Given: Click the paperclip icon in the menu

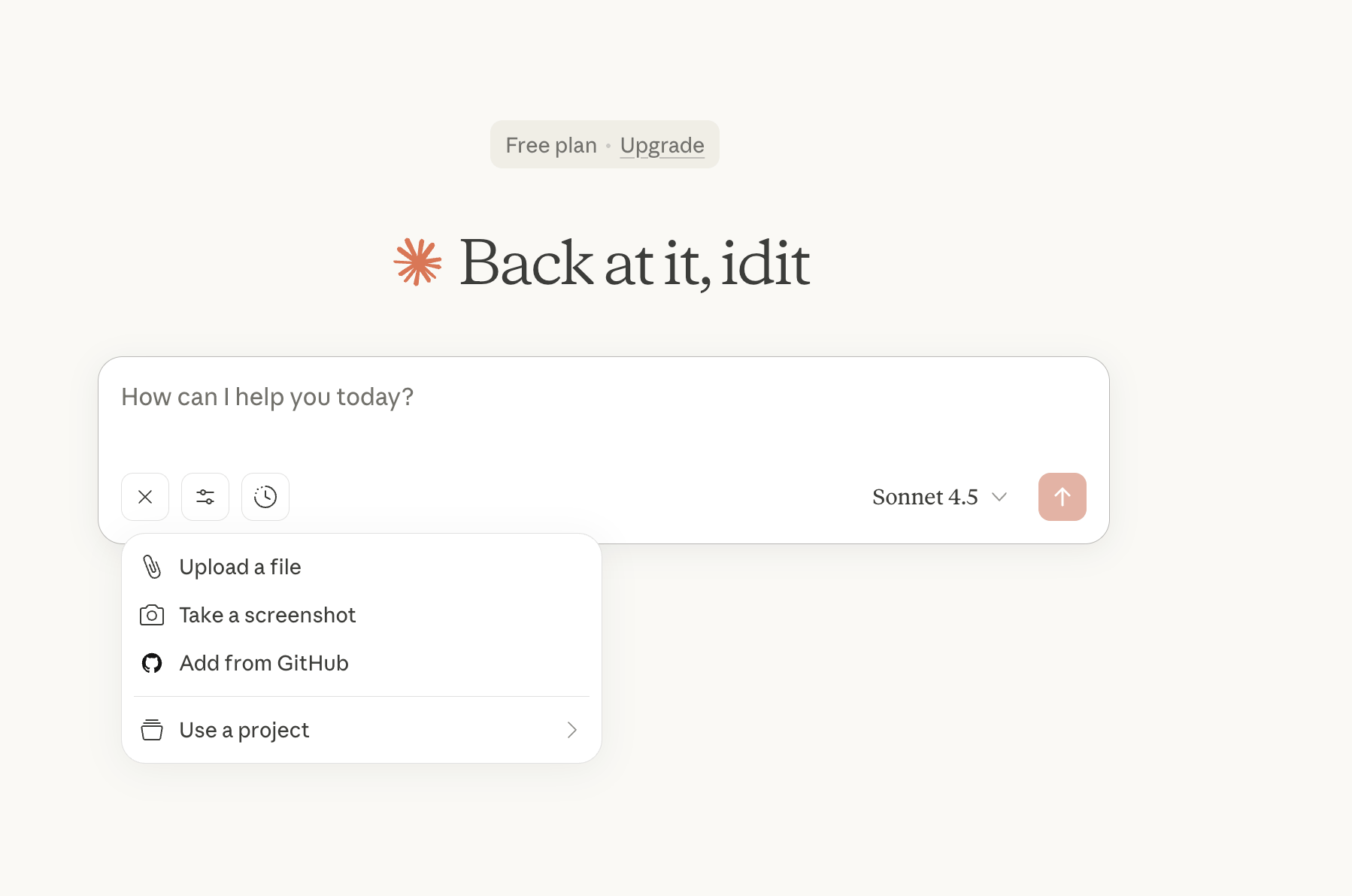Looking at the screenshot, I should coord(152,567).
